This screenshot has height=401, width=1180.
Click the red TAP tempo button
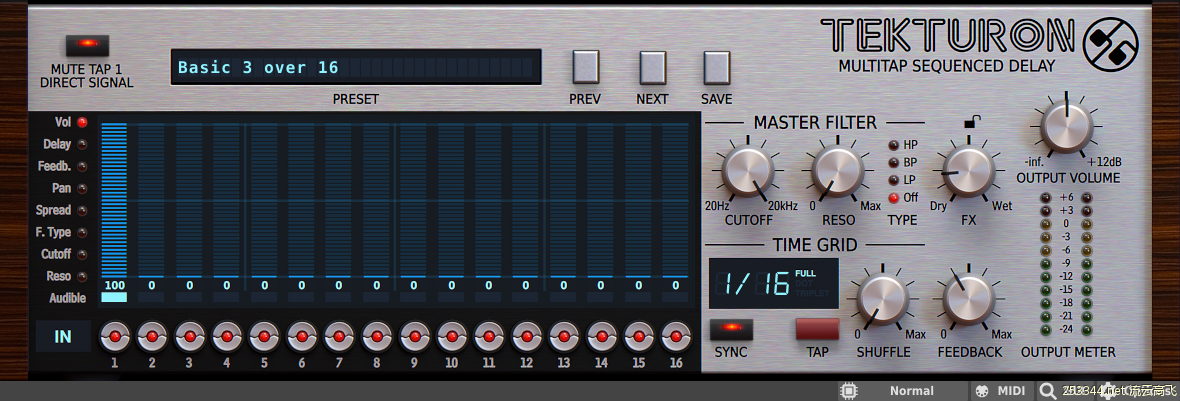817,329
